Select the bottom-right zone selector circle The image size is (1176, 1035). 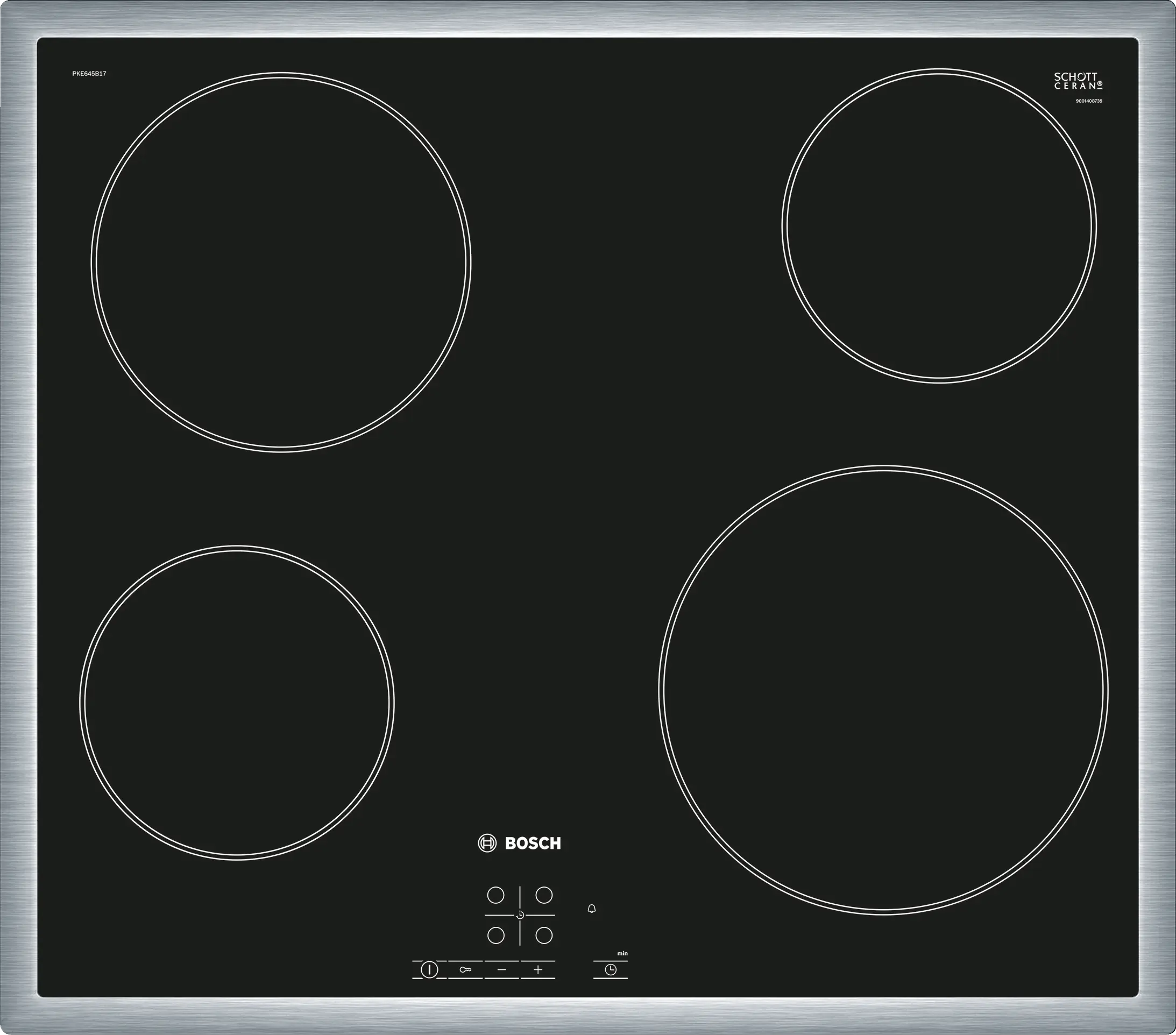click(544, 935)
